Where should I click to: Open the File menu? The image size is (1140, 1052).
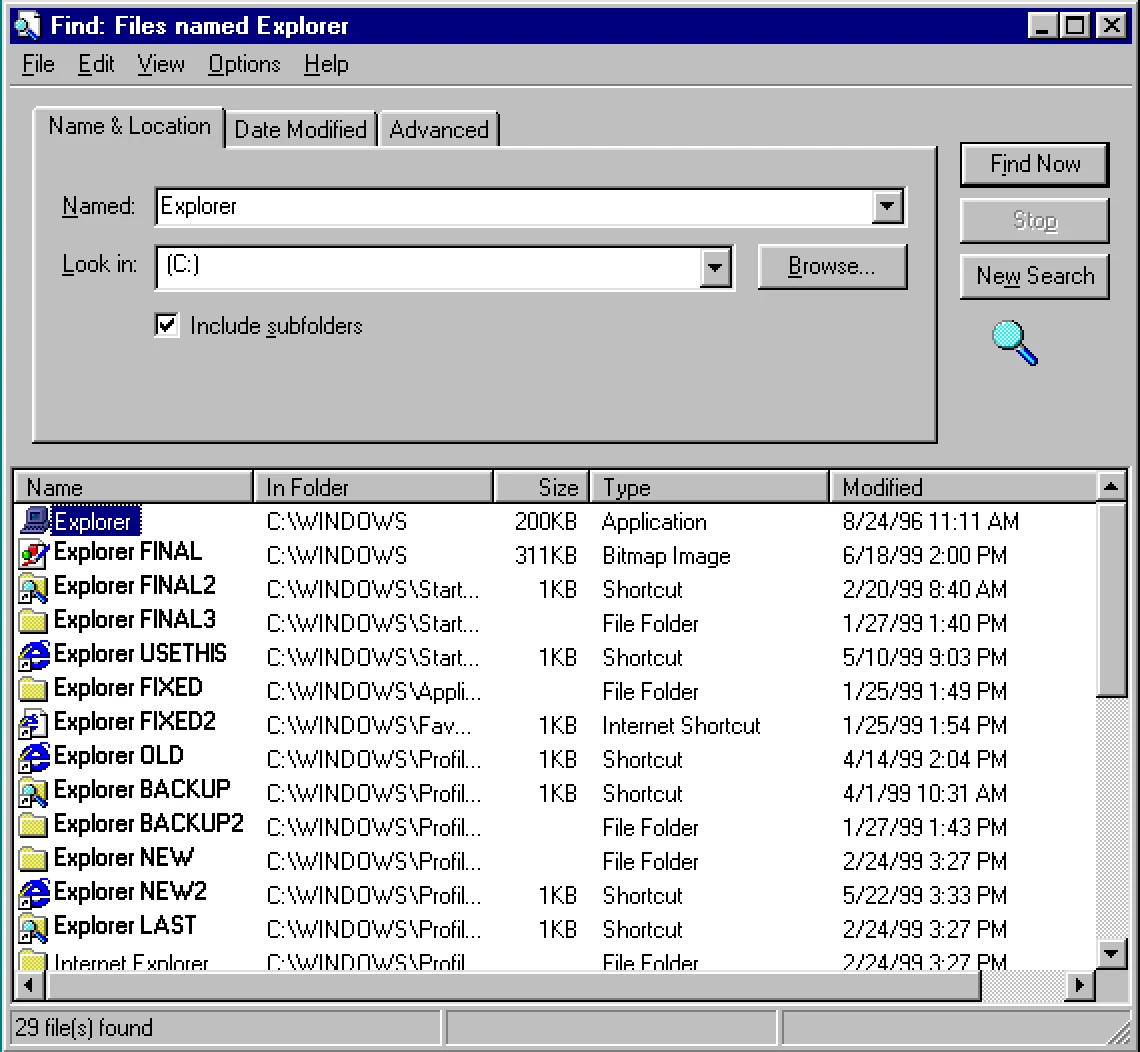point(38,64)
